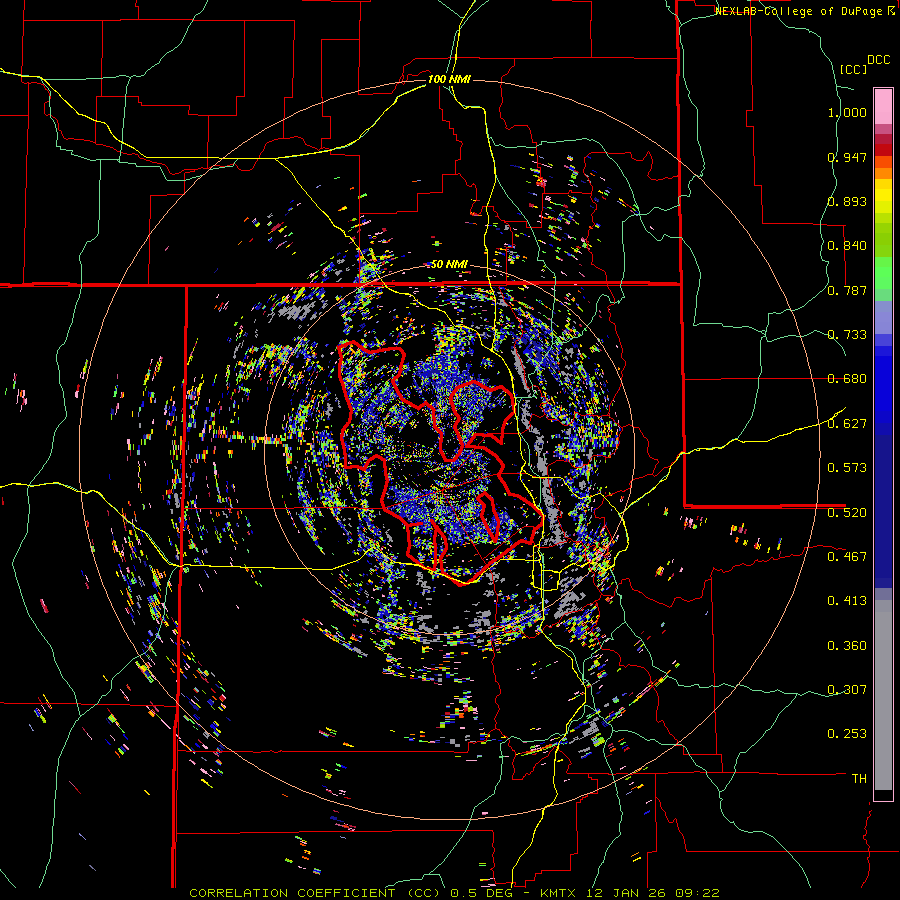The height and width of the screenshot is (900, 900).
Task: Click the 0.413 color scale label
Action: pos(847,601)
